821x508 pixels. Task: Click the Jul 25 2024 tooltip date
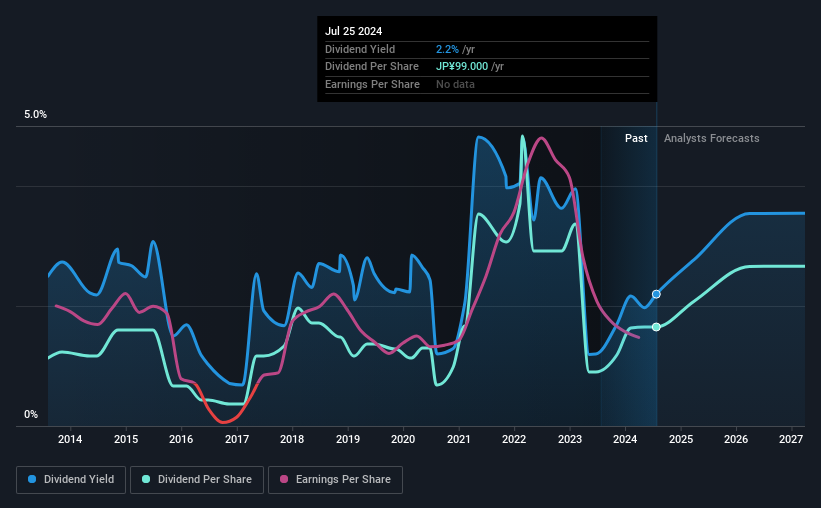coord(353,31)
